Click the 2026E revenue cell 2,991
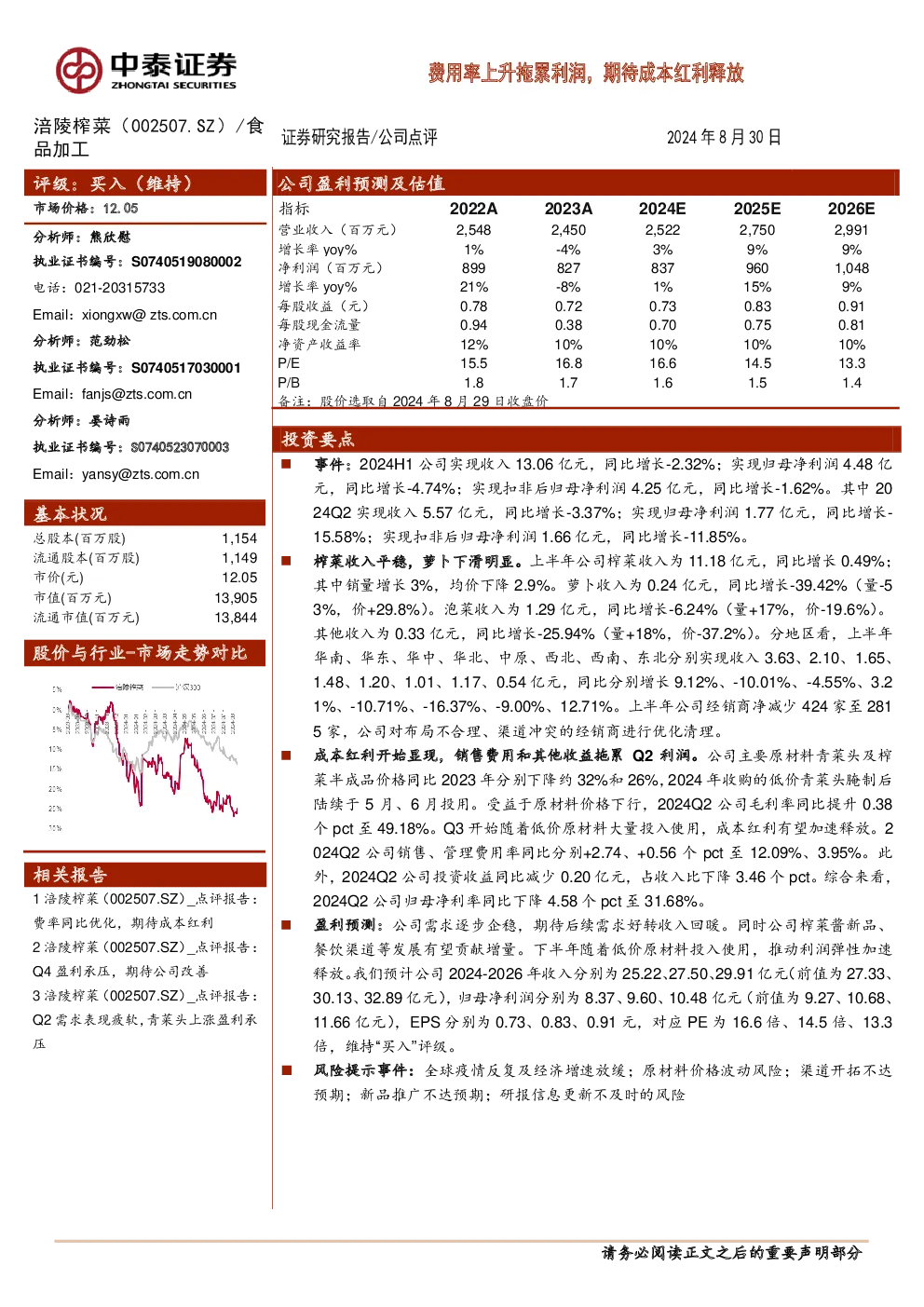 point(851,230)
